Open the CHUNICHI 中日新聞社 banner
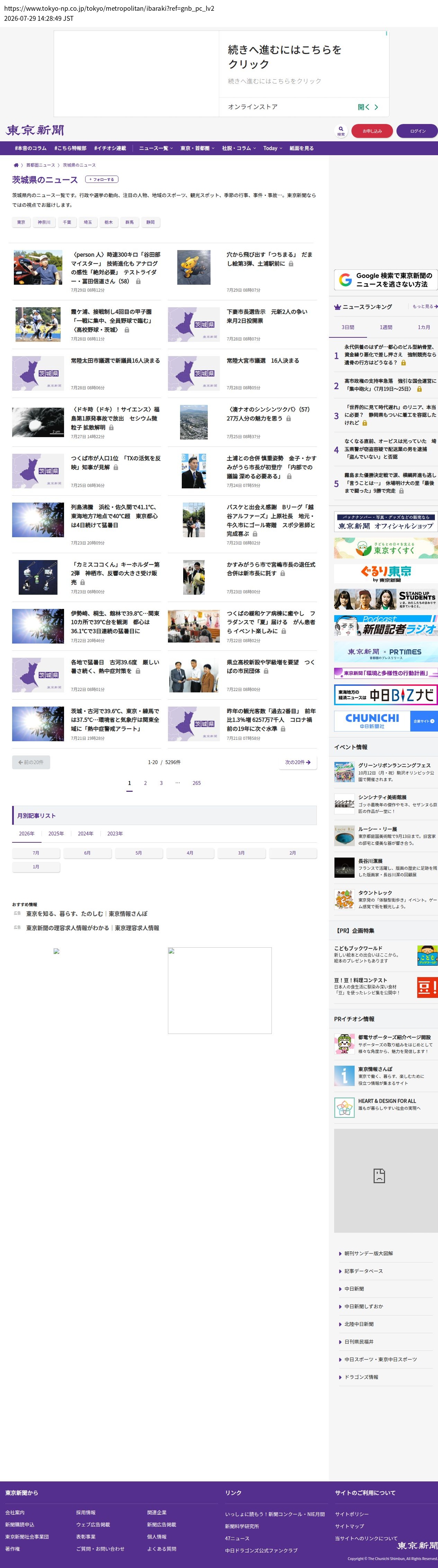The image size is (438, 1568). pyautogui.click(x=386, y=721)
